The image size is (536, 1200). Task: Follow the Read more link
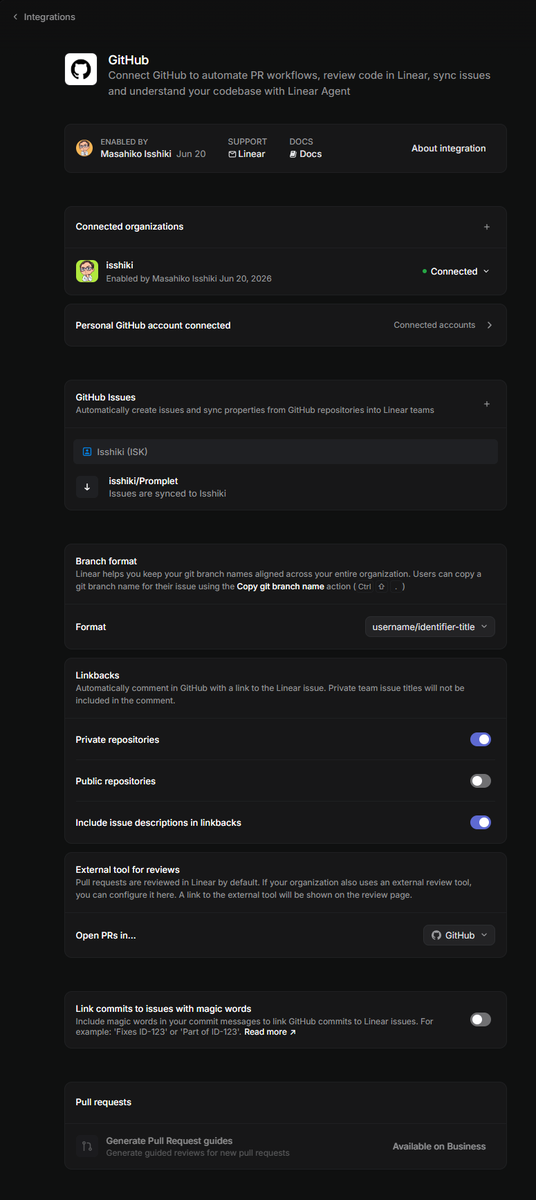point(270,1032)
